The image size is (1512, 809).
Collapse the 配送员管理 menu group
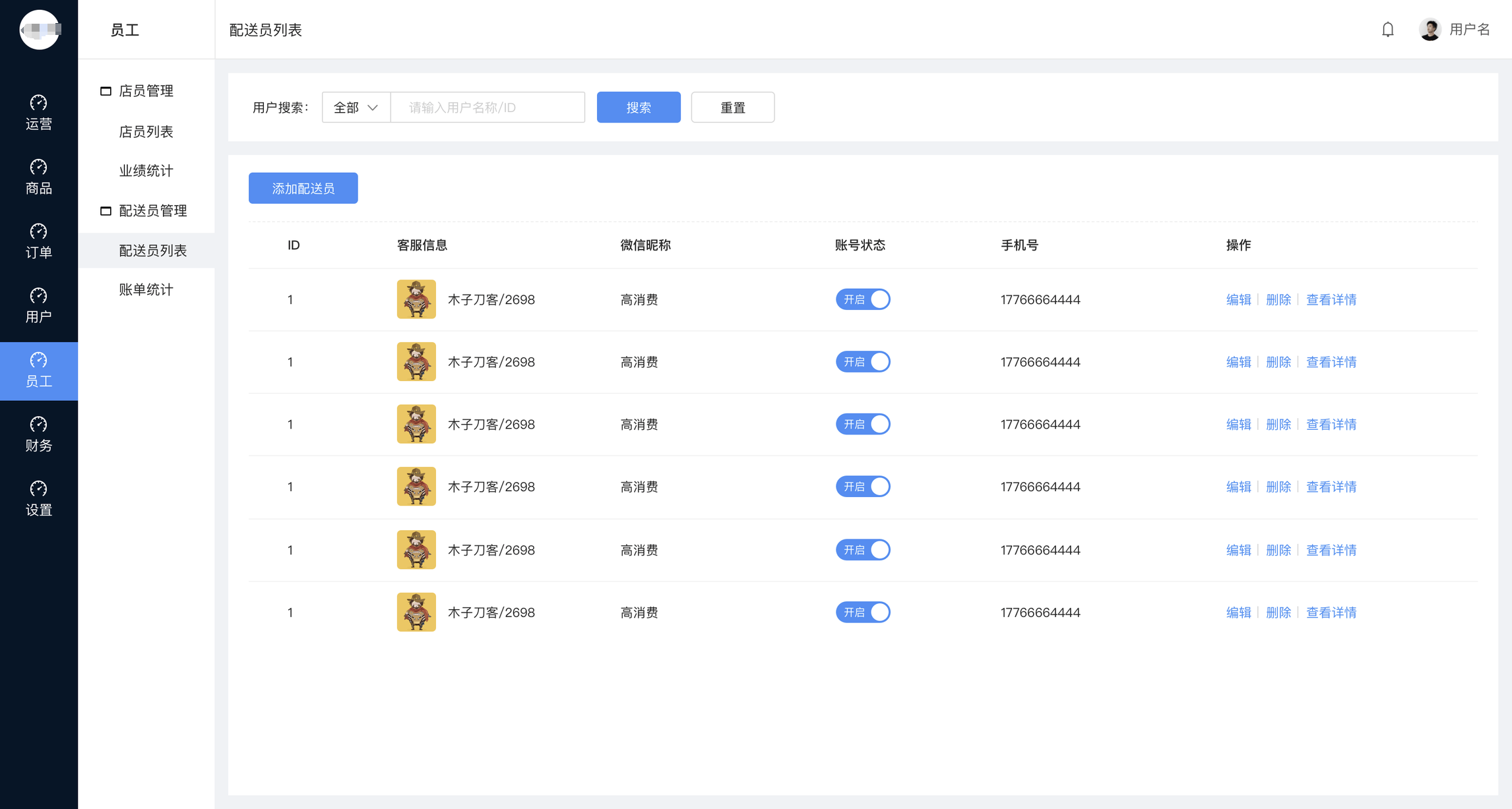(144, 211)
